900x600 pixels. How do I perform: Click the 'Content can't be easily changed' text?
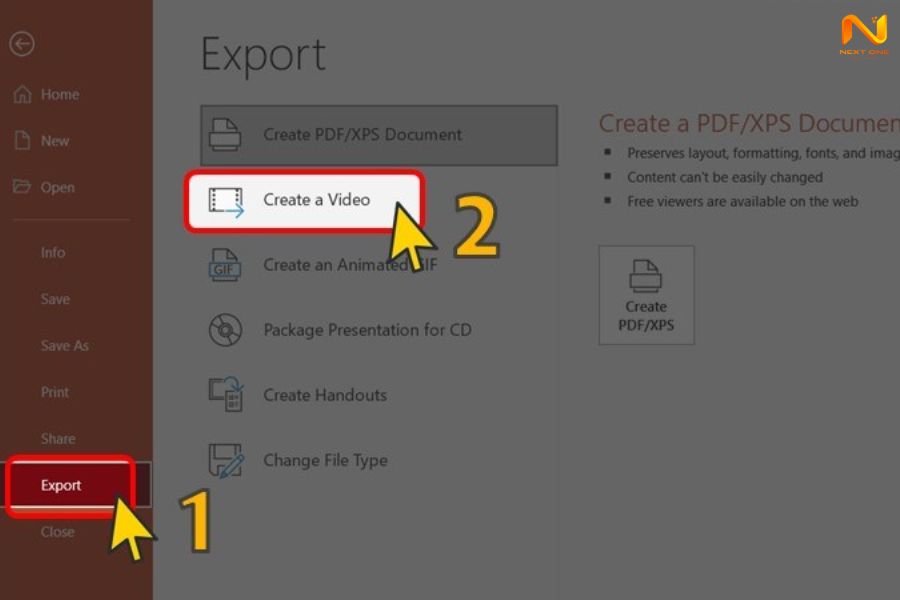point(725,177)
